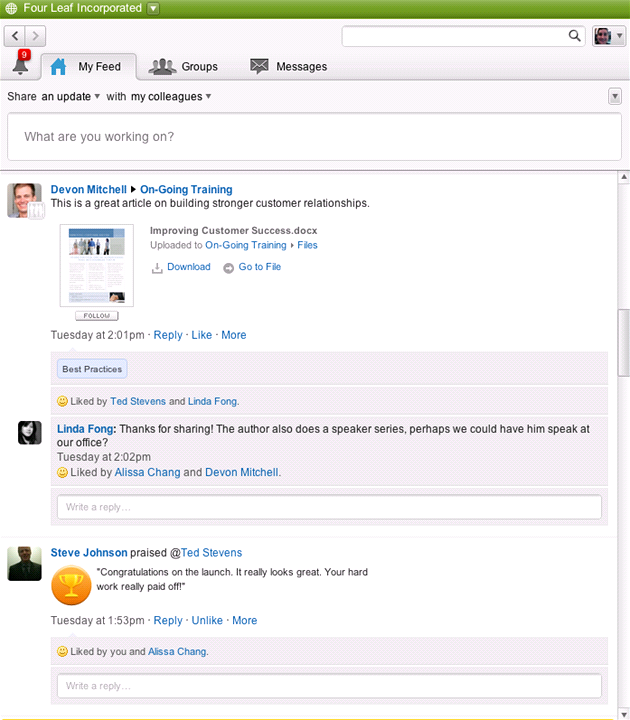
Task: Open the 'an update' share type dropdown
Action: click(x=71, y=96)
